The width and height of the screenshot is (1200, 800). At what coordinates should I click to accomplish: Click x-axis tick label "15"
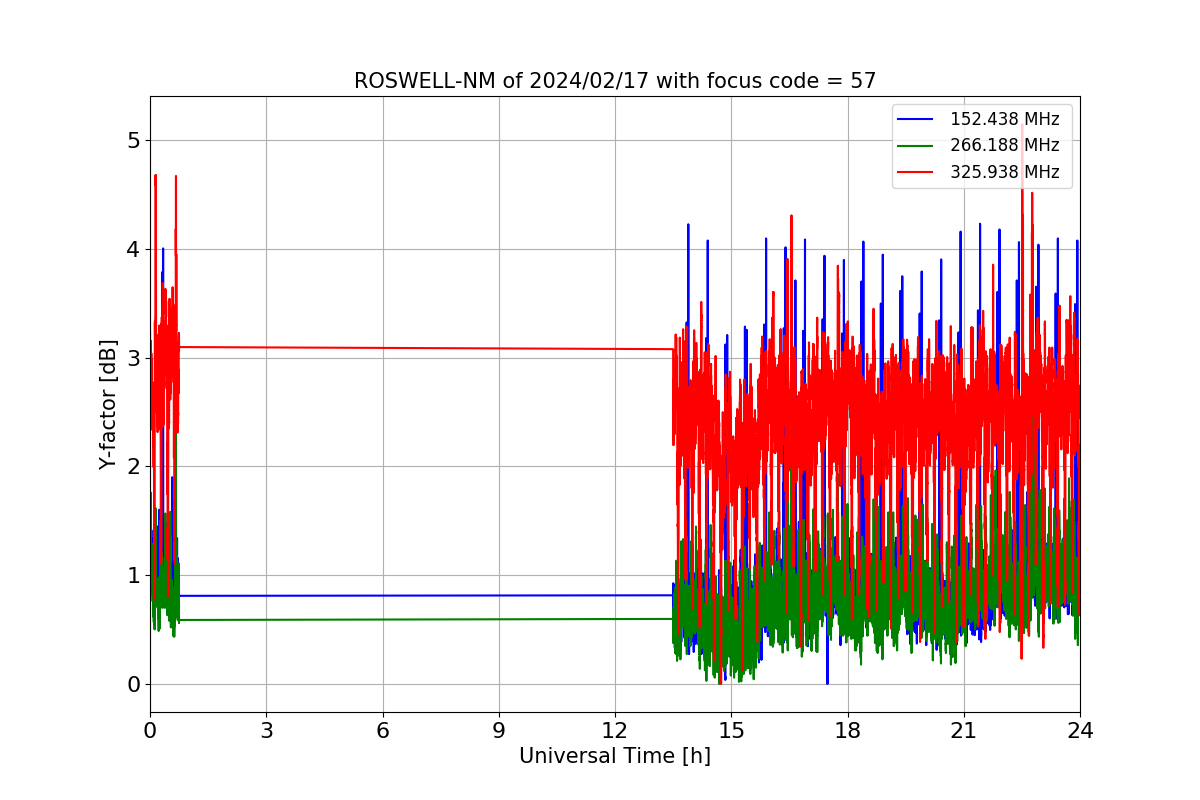coord(731,730)
